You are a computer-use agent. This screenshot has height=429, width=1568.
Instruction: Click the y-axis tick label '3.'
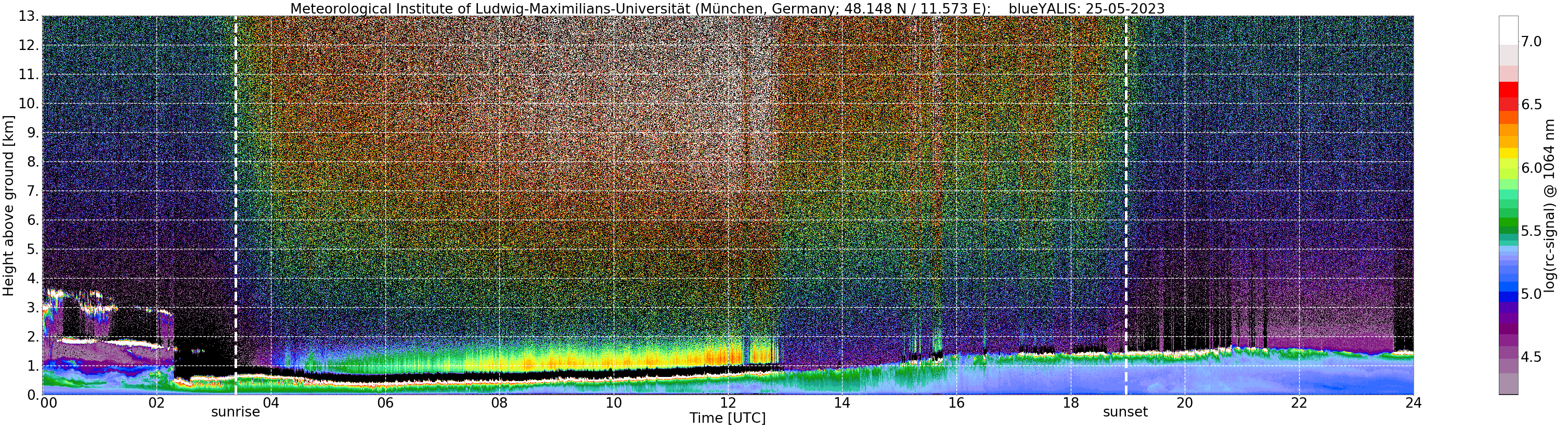(x=33, y=308)
